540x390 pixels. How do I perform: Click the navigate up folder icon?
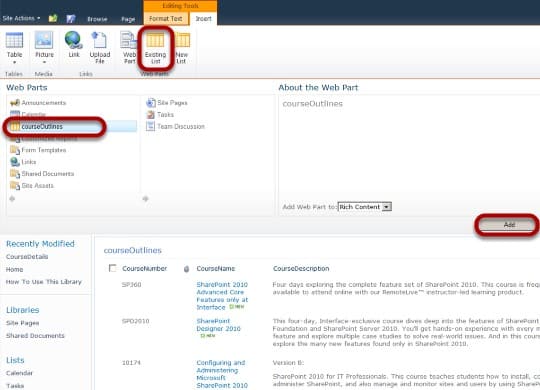tap(53, 18)
